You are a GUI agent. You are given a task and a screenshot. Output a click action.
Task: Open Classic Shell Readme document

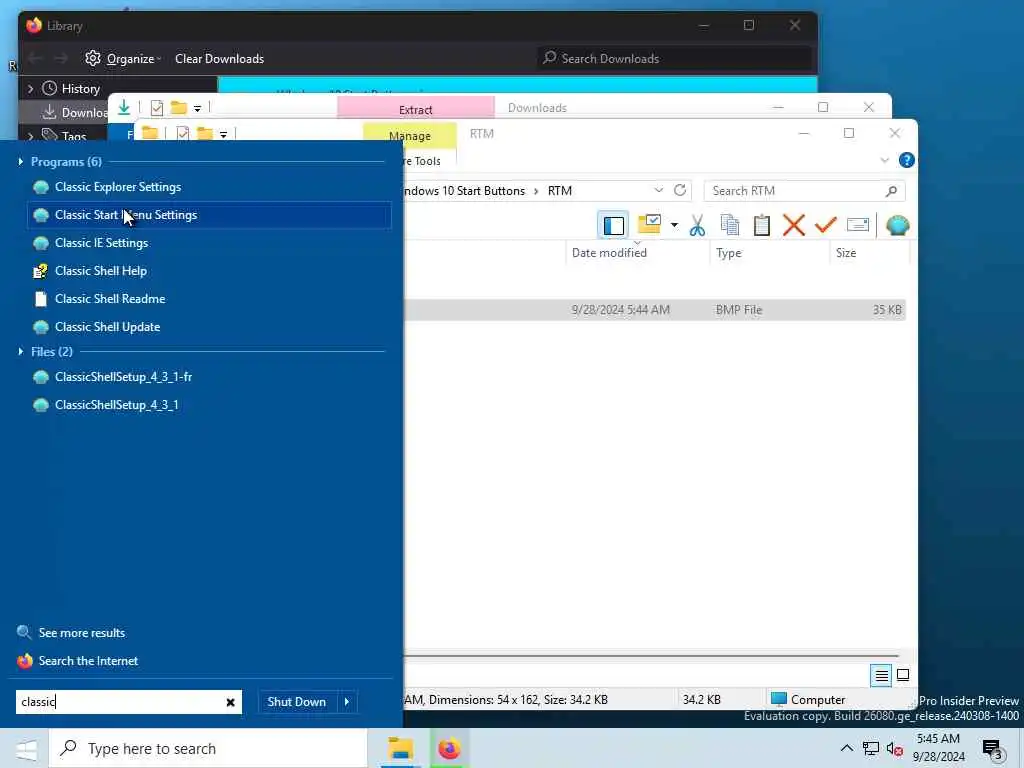click(x=110, y=299)
